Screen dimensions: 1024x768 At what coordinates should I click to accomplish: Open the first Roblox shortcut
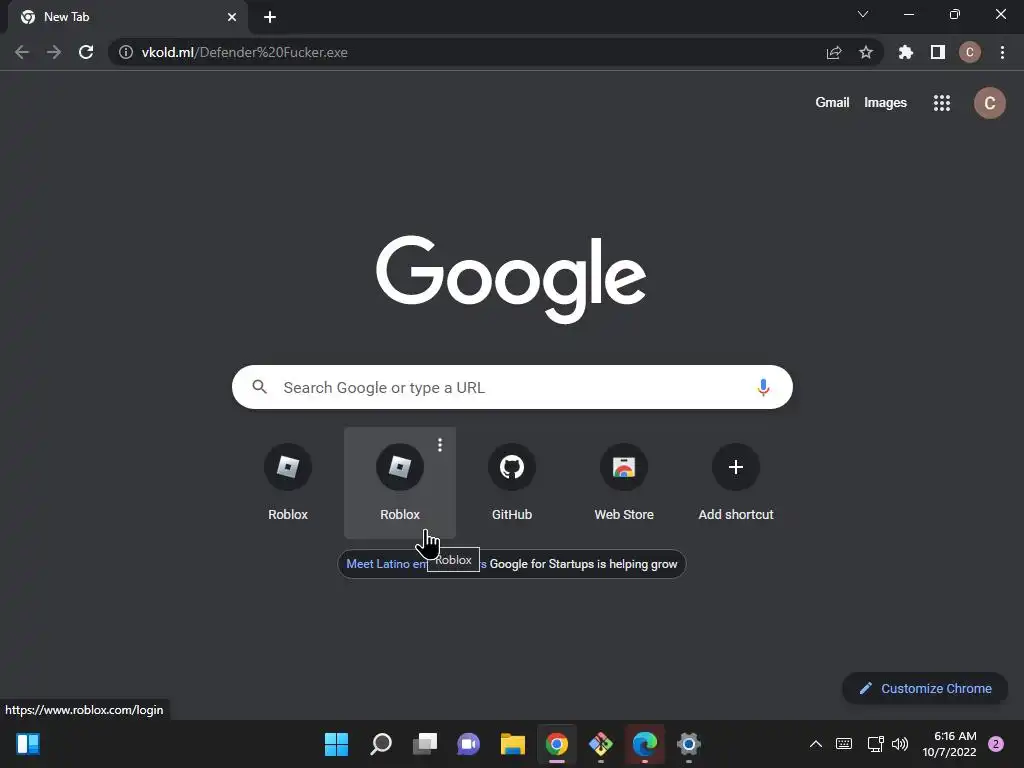coord(288,483)
